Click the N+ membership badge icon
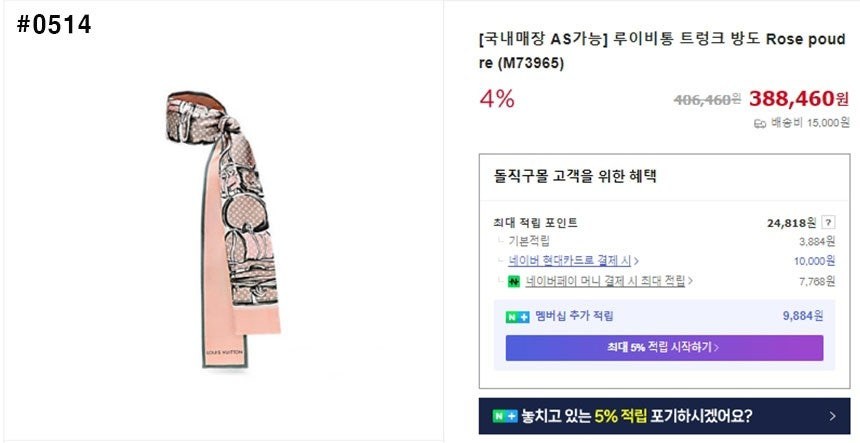 pos(517,316)
